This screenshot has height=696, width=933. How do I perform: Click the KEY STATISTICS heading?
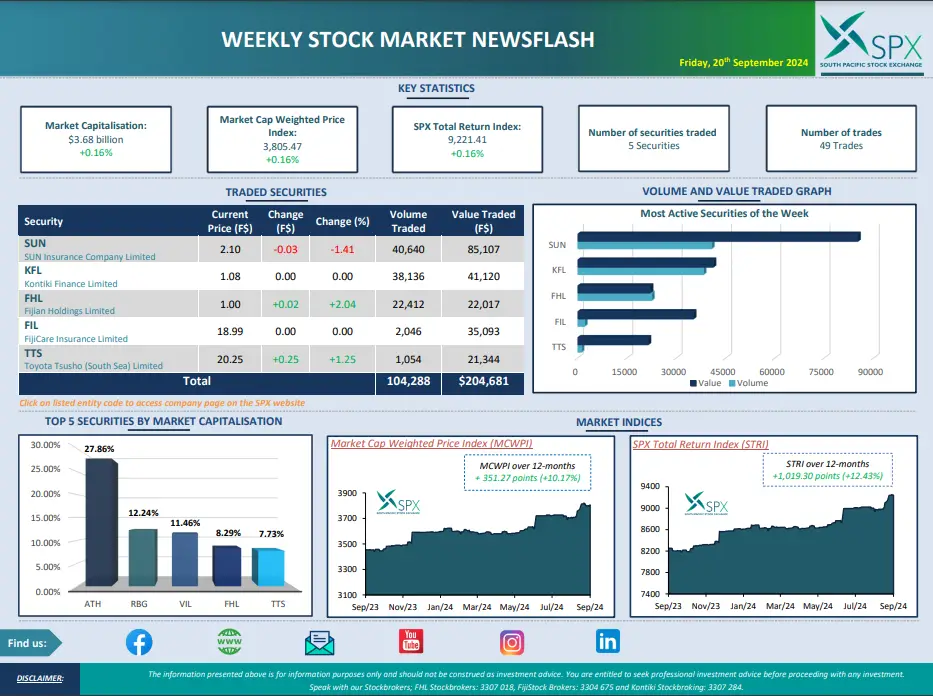pyautogui.click(x=436, y=88)
